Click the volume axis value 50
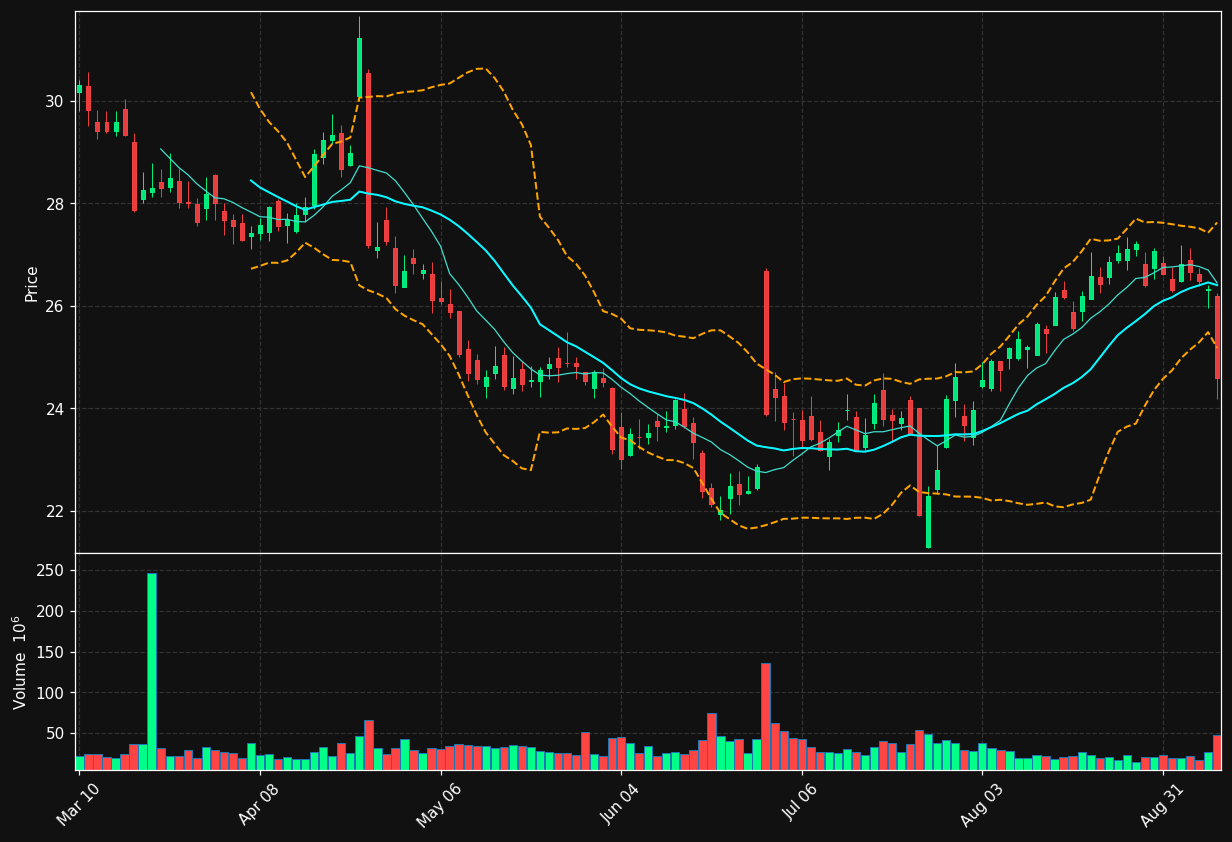1232x842 pixels. [54, 733]
